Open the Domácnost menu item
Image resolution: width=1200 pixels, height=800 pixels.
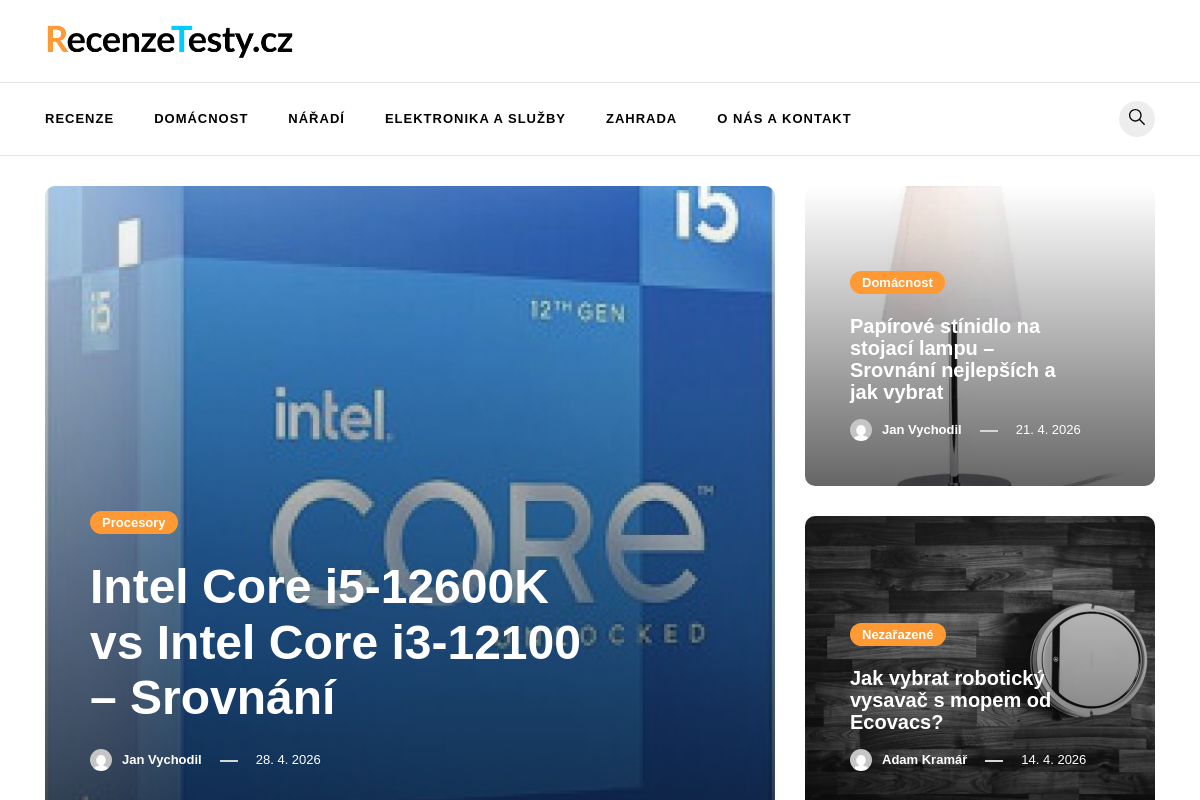pyautogui.click(x=201, y=118)
